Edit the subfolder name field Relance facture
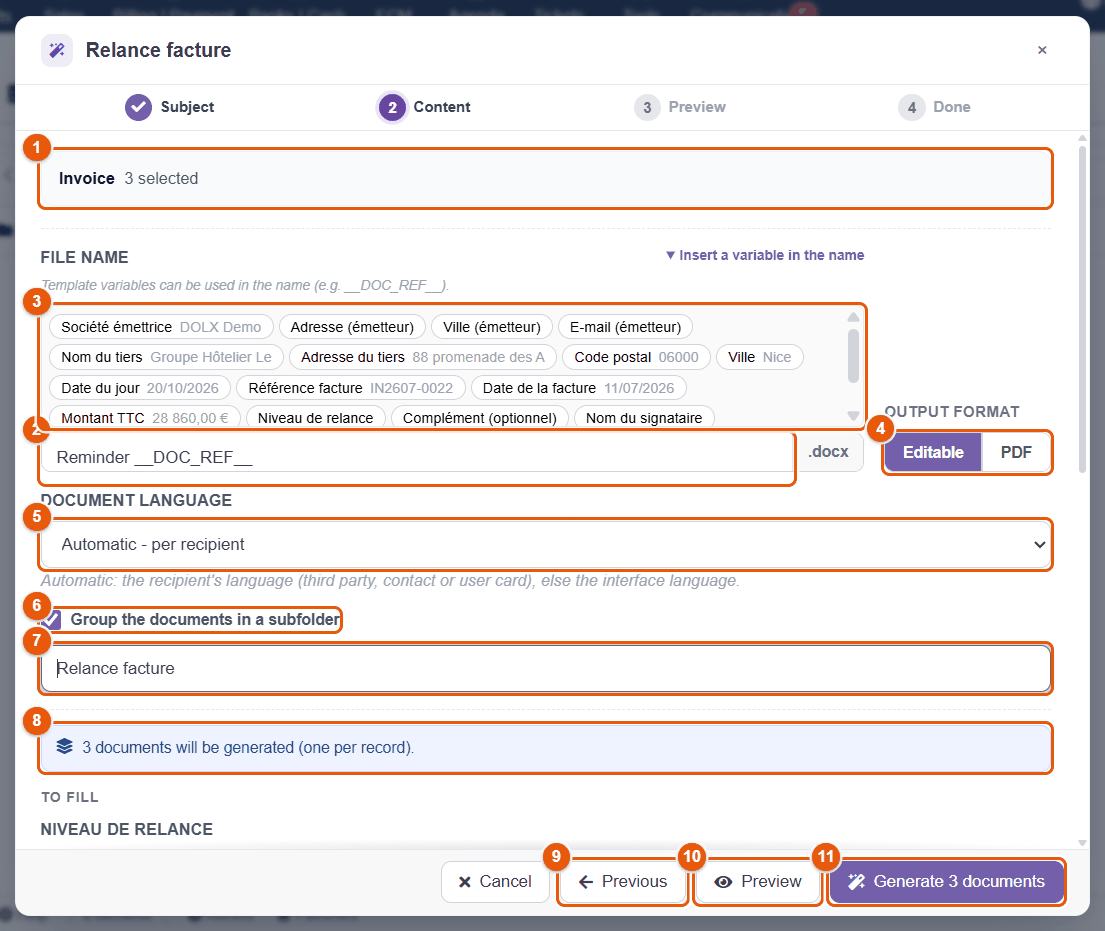Viewport: 1105px width, 931px height. [545, 668]
